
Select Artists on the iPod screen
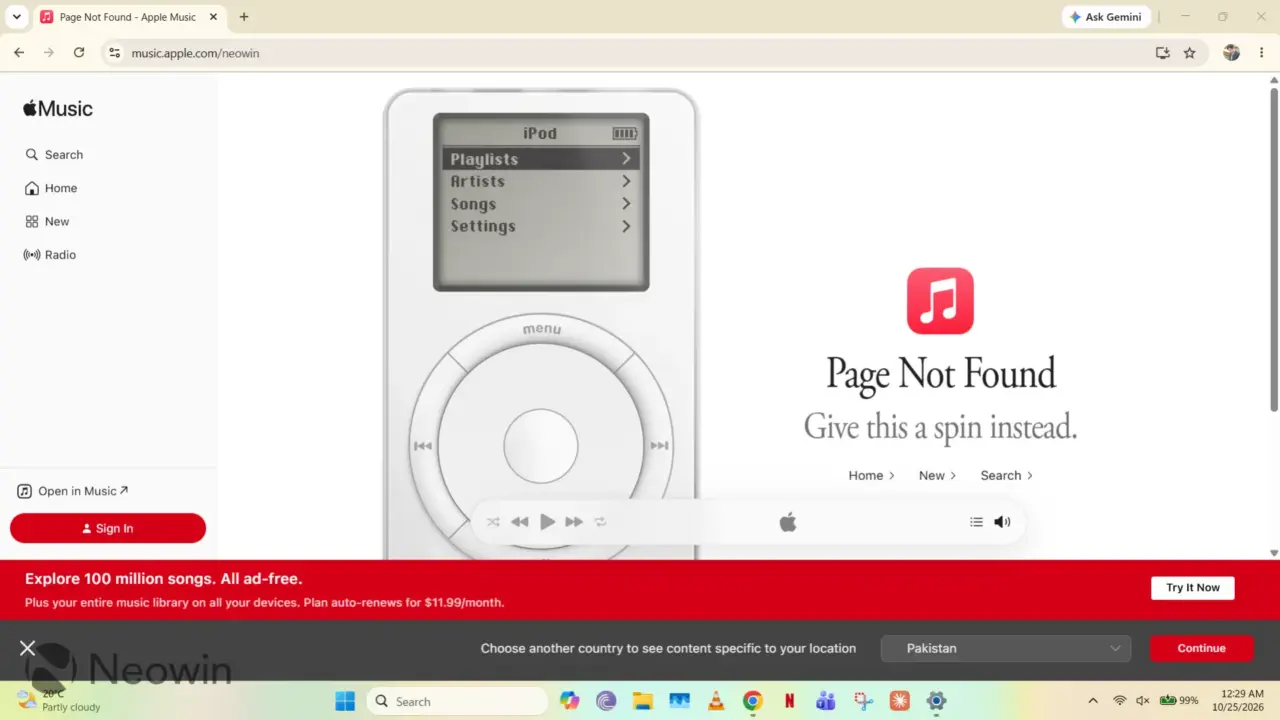[x=541, y=182]
